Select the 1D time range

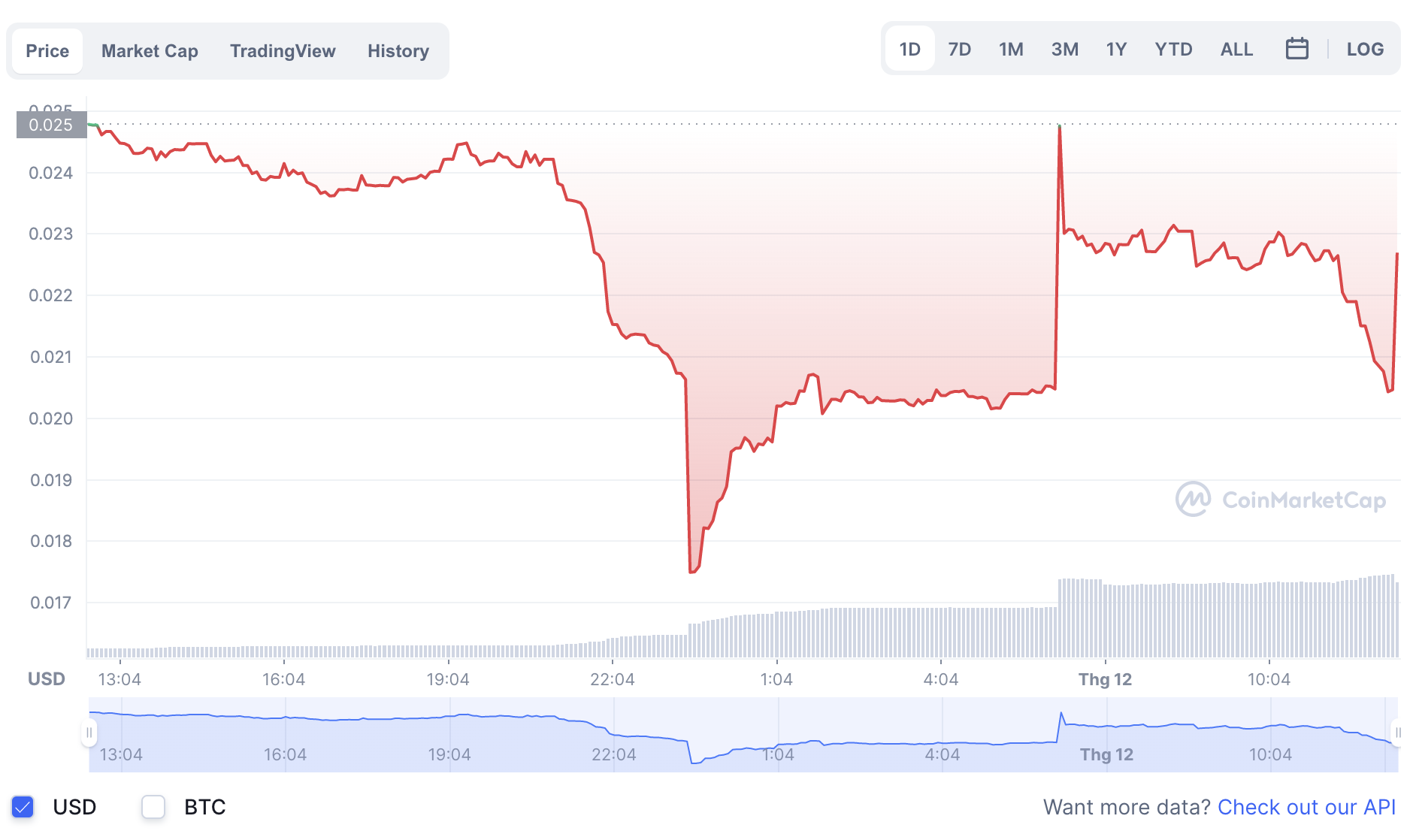909,50
